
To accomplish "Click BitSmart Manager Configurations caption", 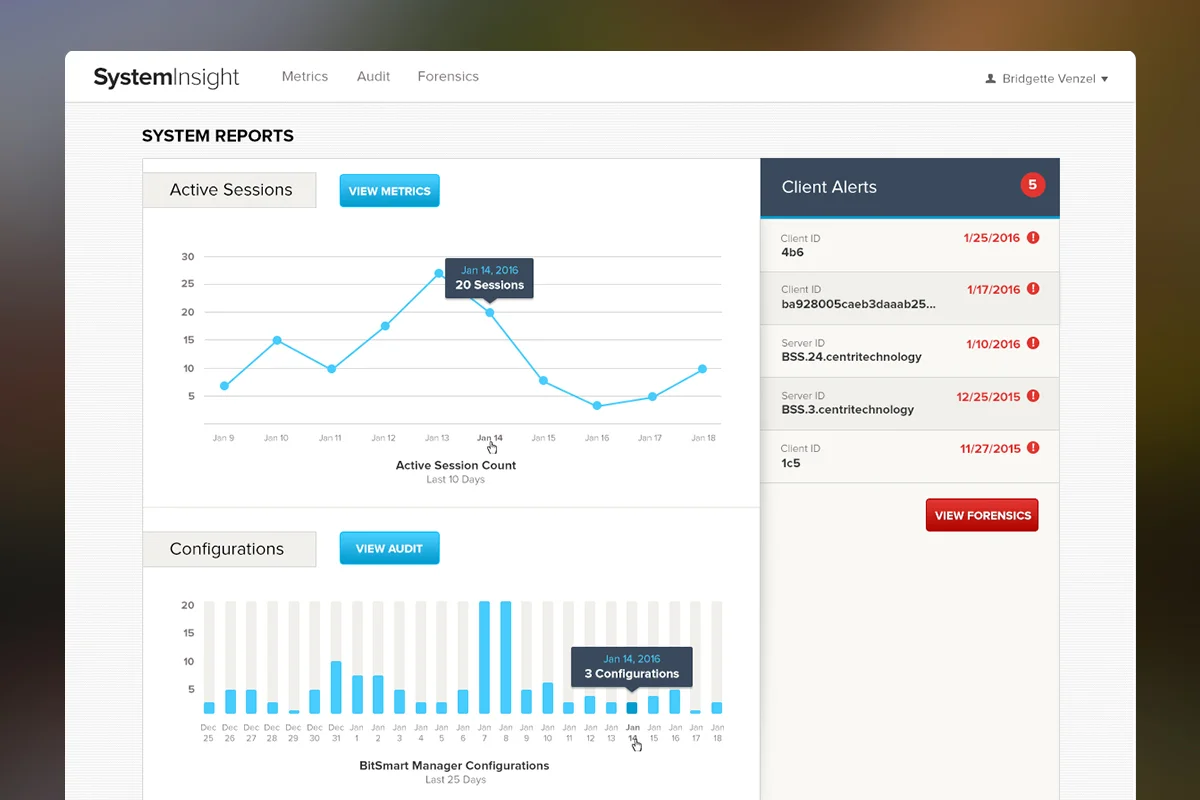I will pyautogui.click(x=454, y=765).
